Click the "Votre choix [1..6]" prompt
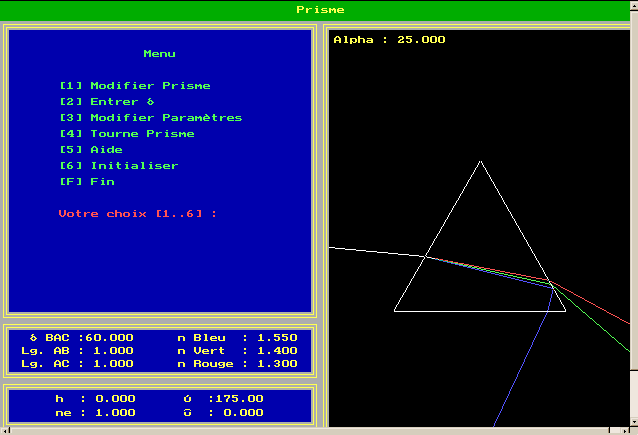 pos(138,214)
